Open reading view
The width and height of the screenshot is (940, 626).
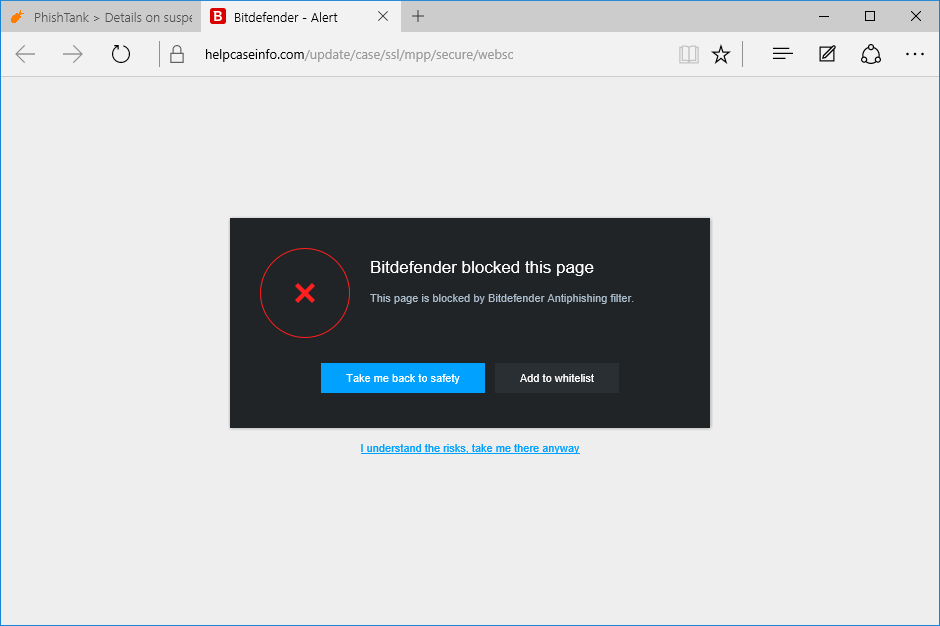click(688, 54)
